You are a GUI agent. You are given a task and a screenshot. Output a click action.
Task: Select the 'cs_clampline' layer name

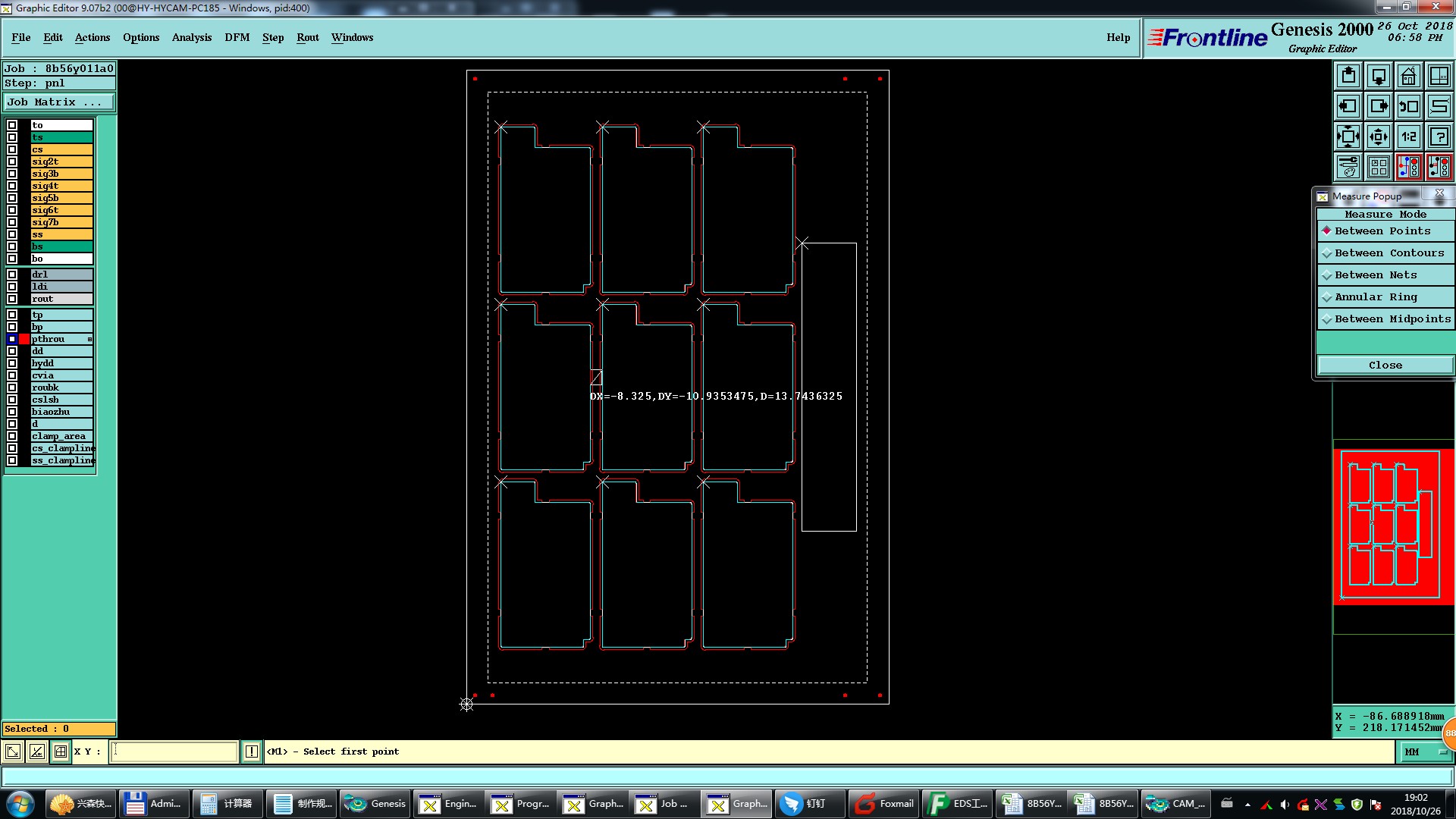[61, 448]
